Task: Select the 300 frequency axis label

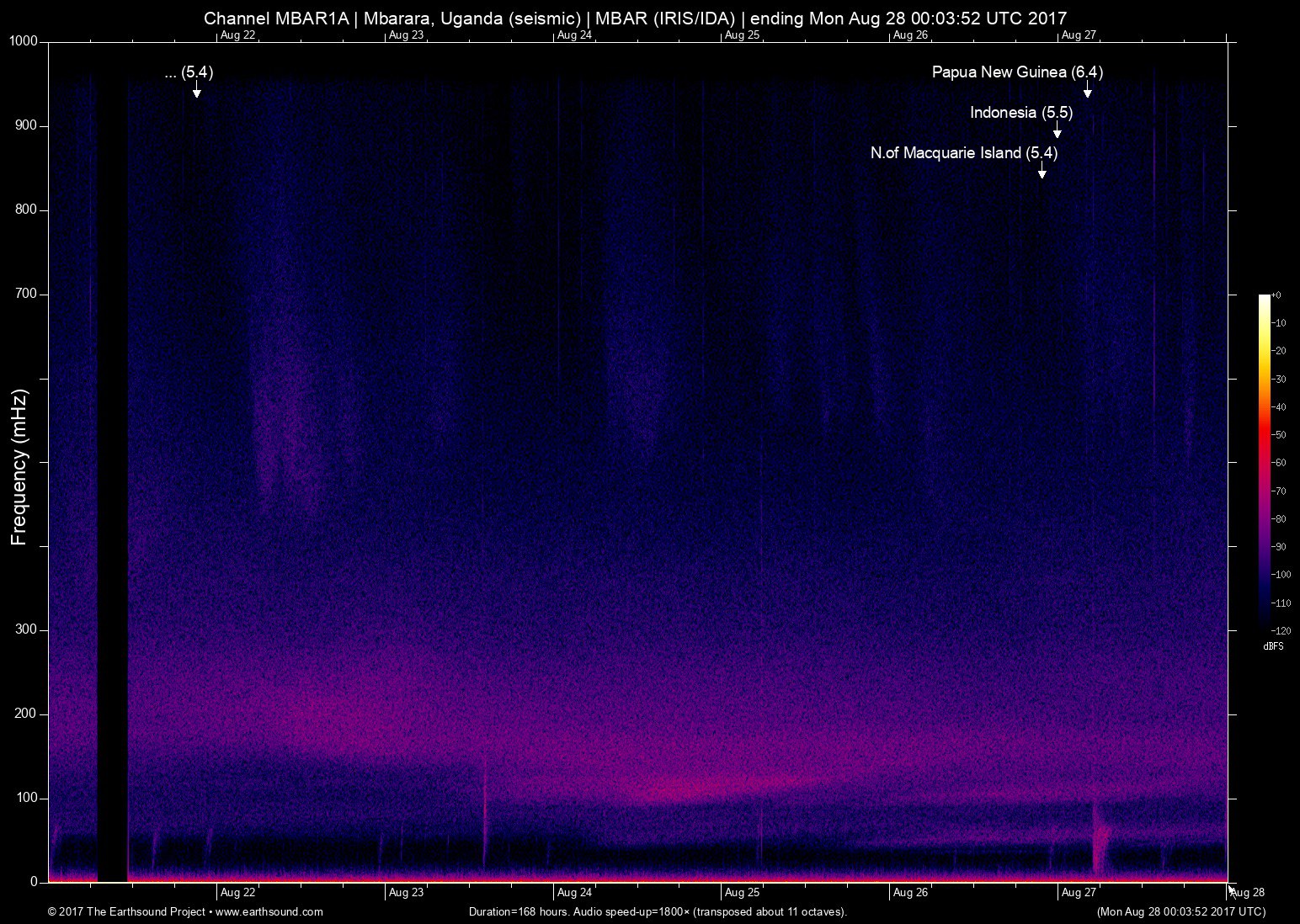Action: (x=26, y=629)
